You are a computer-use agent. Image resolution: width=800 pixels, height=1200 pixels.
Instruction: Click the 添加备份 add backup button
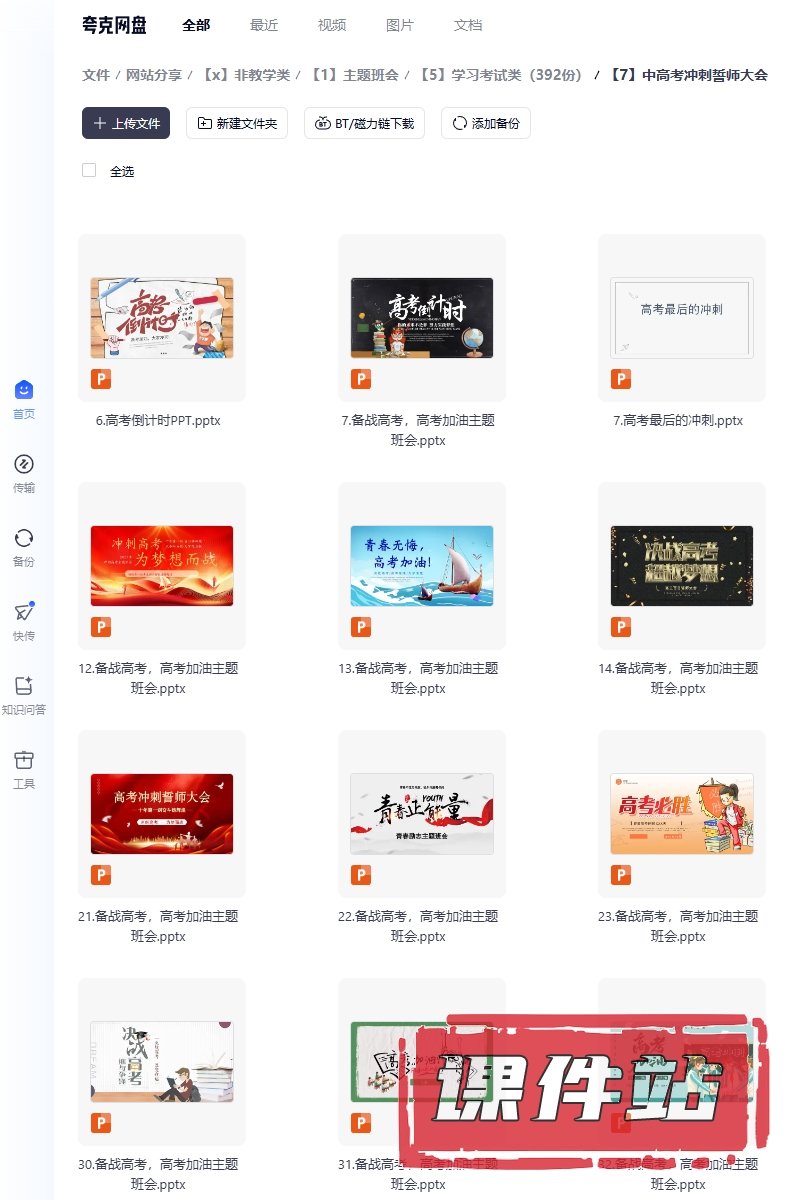pos(486,123)
